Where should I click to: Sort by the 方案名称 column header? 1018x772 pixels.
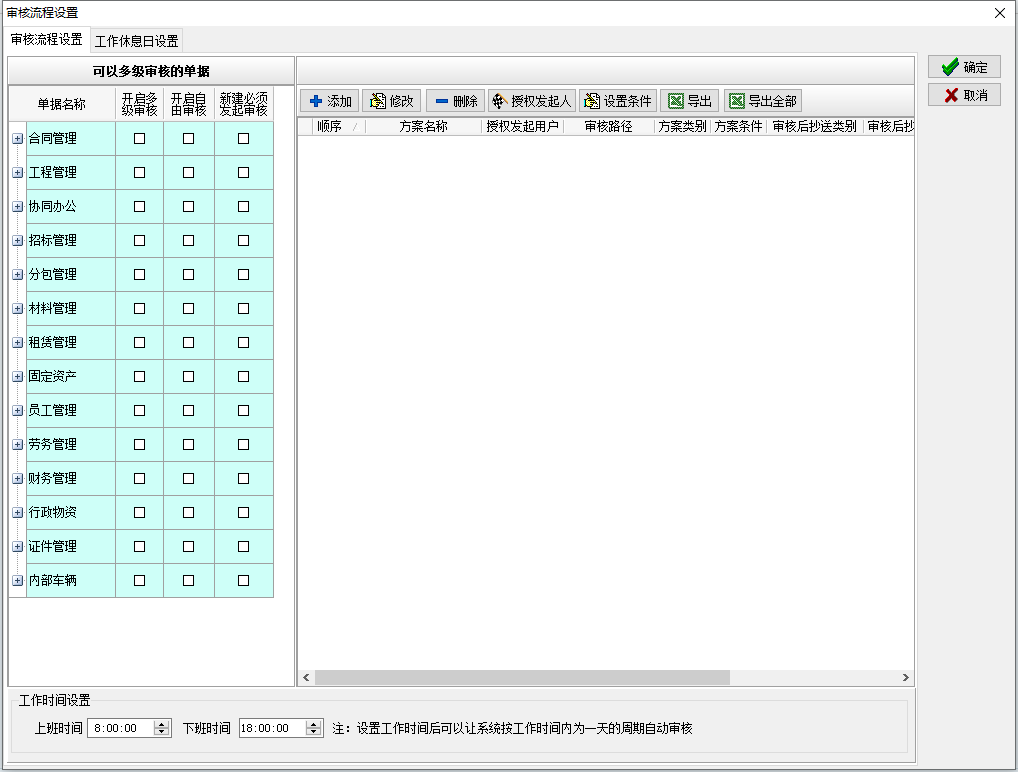tap(423, 127)
